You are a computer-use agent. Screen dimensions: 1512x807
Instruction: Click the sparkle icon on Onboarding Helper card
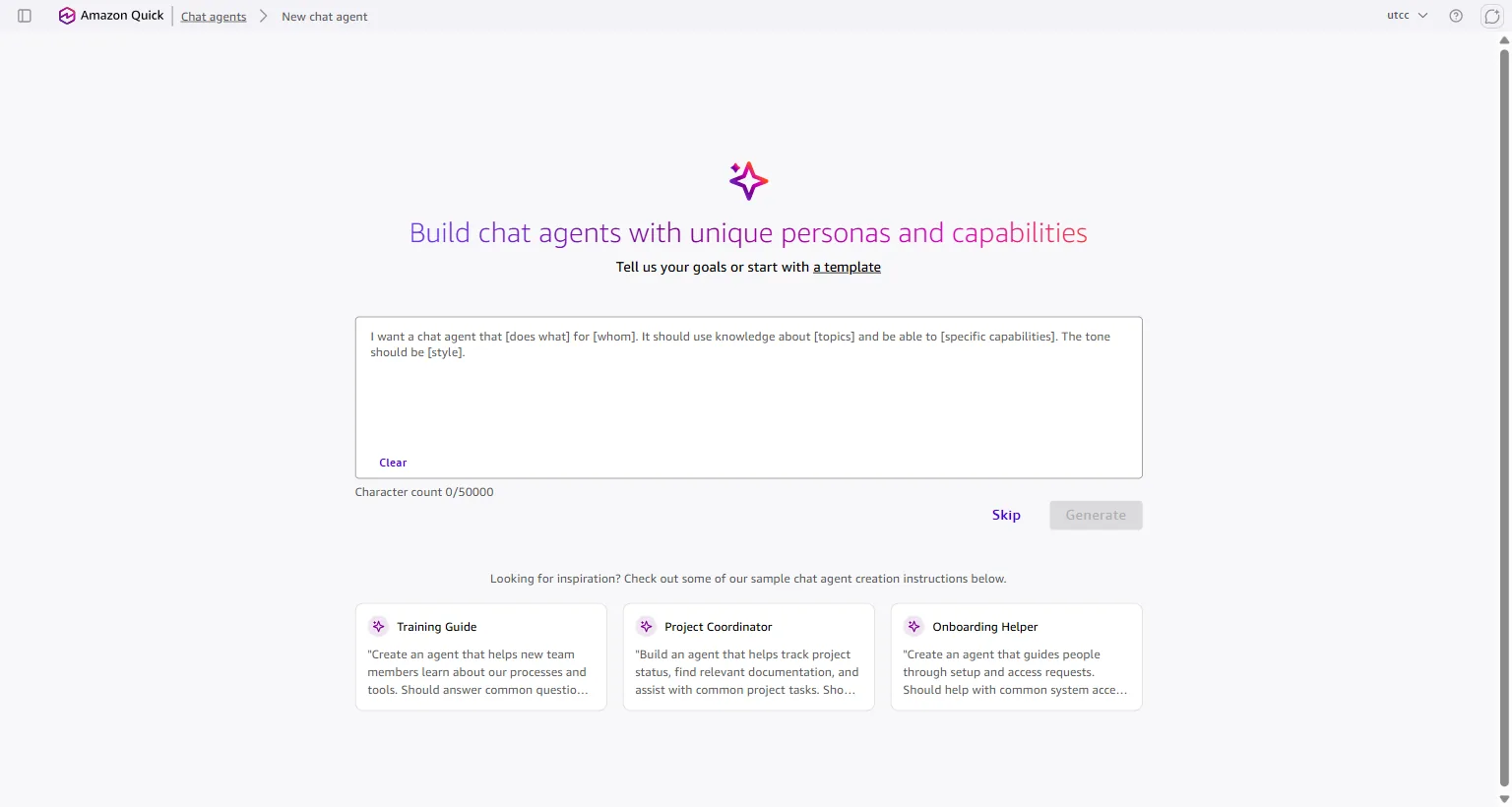coord(913,627)
